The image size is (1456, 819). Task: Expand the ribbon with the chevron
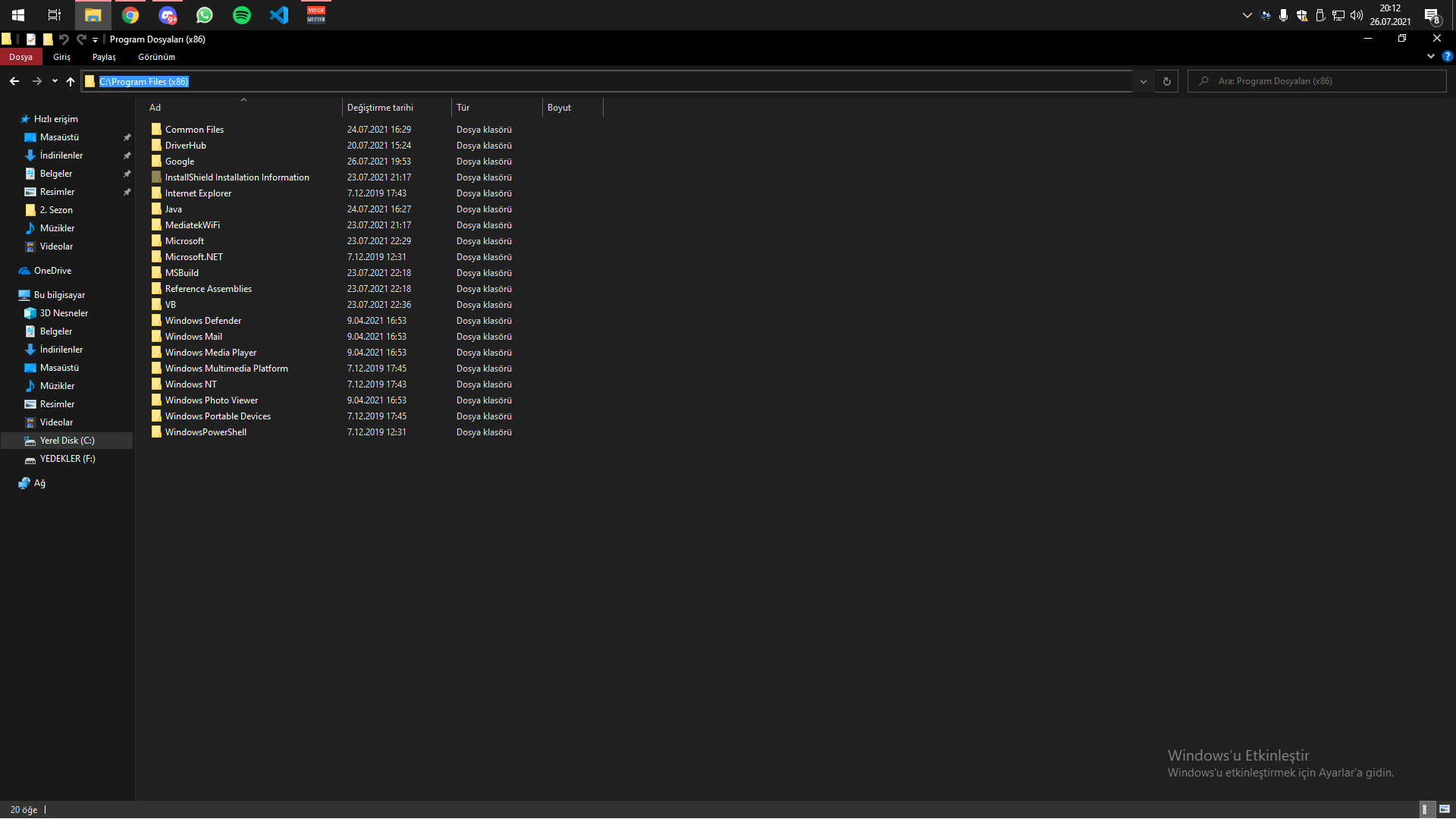1430,56
